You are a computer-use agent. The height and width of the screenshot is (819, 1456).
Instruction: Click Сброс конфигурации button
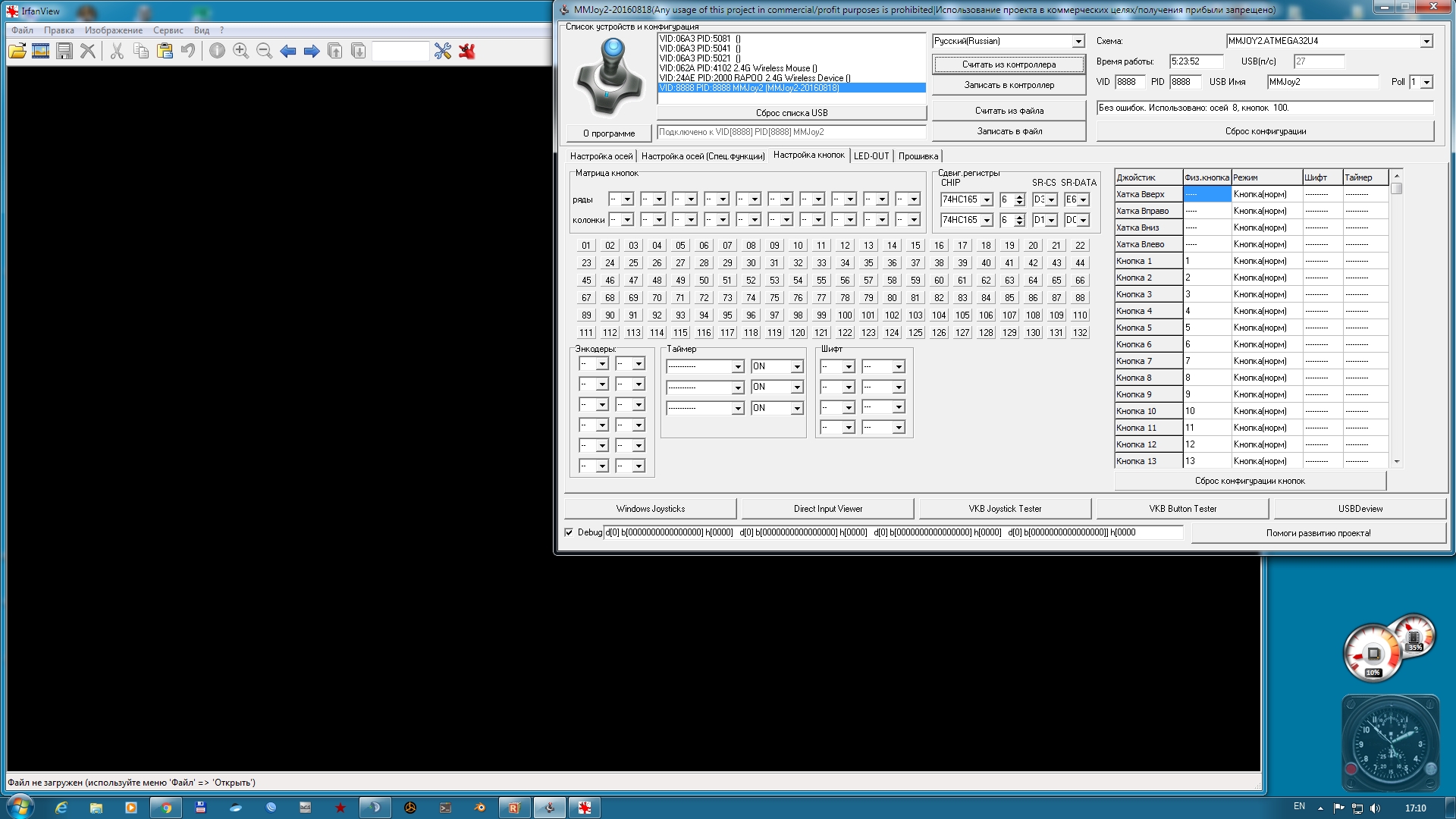1265,131
